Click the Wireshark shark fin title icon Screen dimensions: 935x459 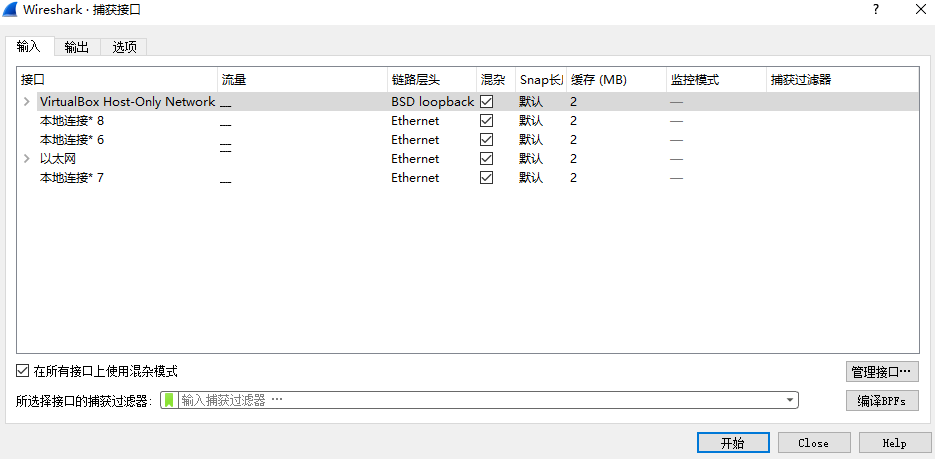pos(10,9)
